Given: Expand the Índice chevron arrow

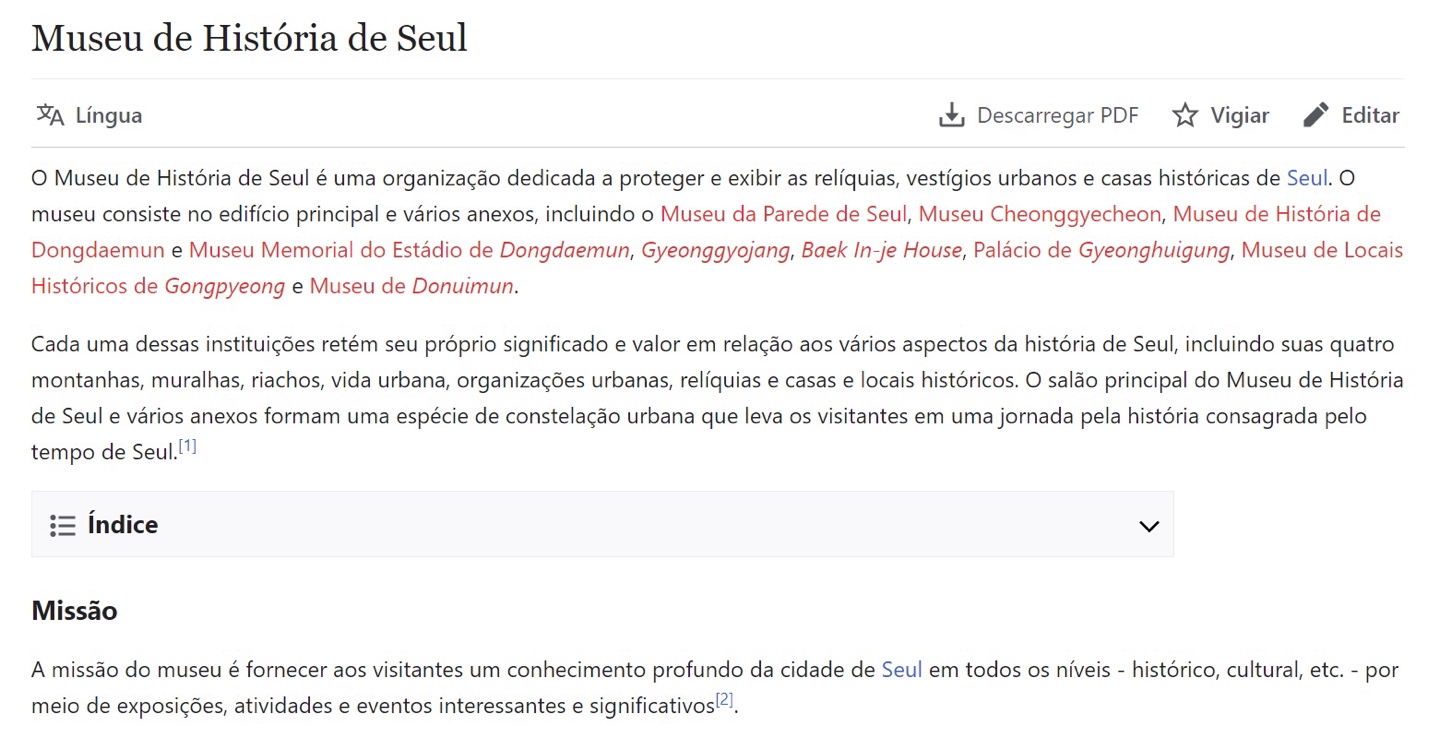Looking at the screenshot, I should tap(1149, 526).
